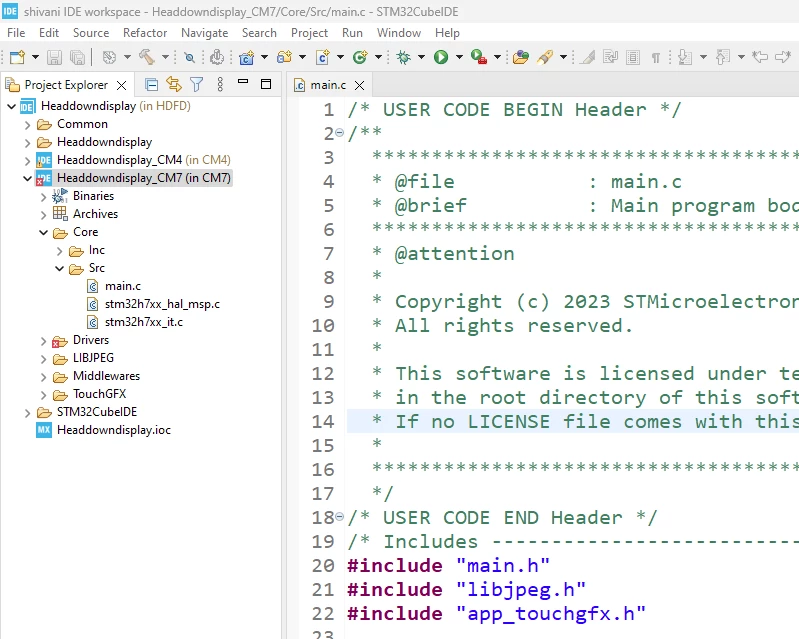Viewport: 799px width, 639px height.
Task: Toggle the block selection mode icon
Action: click(x=633, y=57)
